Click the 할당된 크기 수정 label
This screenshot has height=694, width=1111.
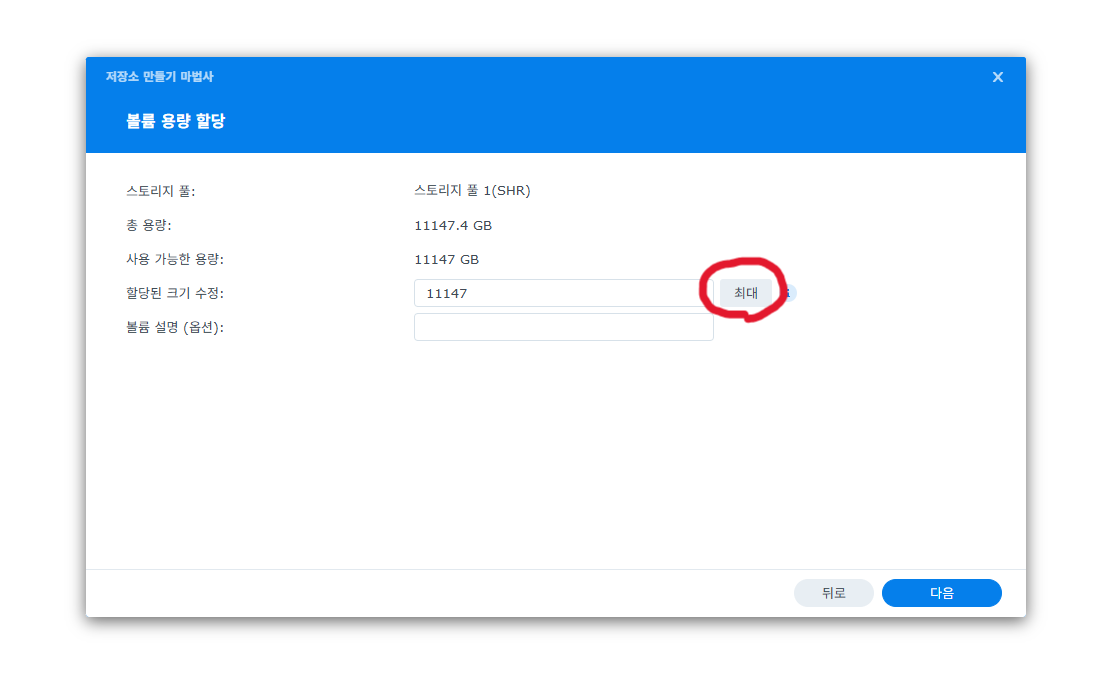[175, 293]
